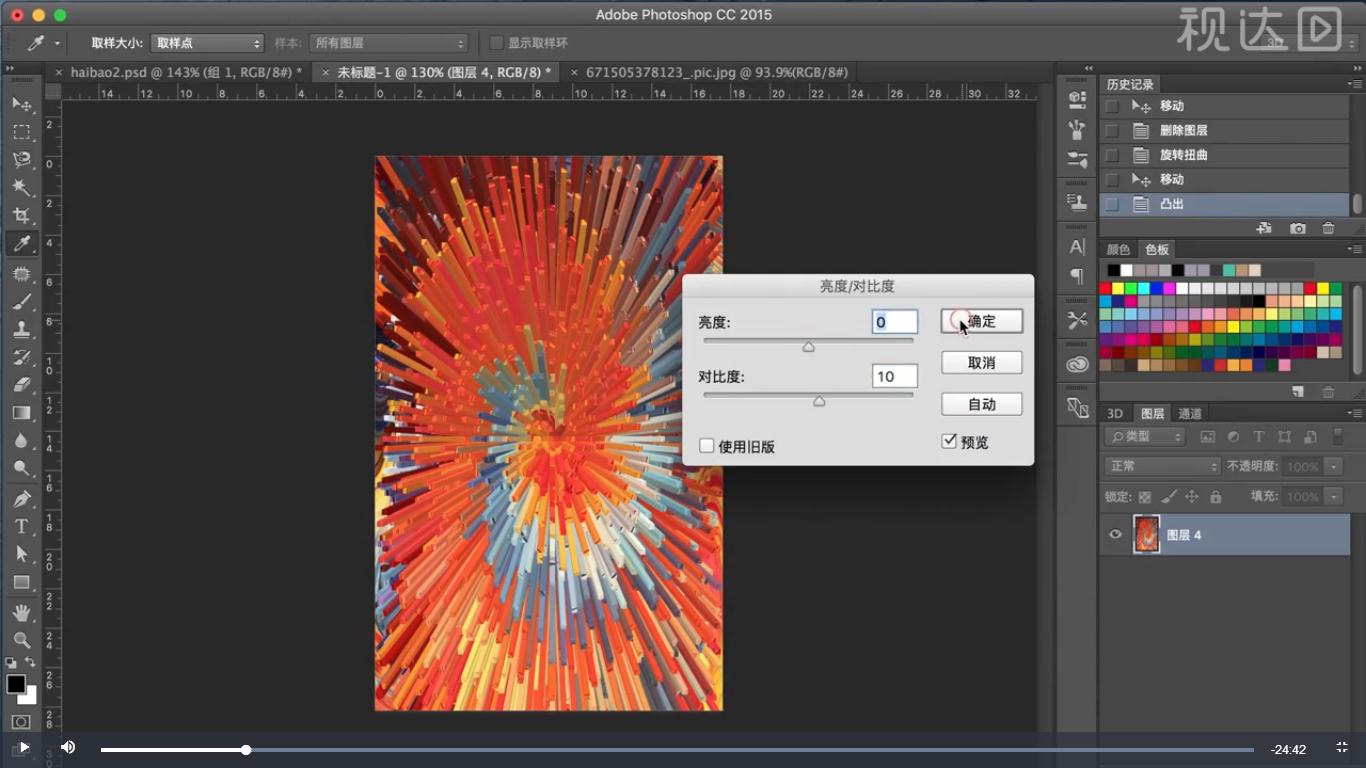Select the Blur tool
This screenshot has height=768, width=1366.
(x=21, y=441)
